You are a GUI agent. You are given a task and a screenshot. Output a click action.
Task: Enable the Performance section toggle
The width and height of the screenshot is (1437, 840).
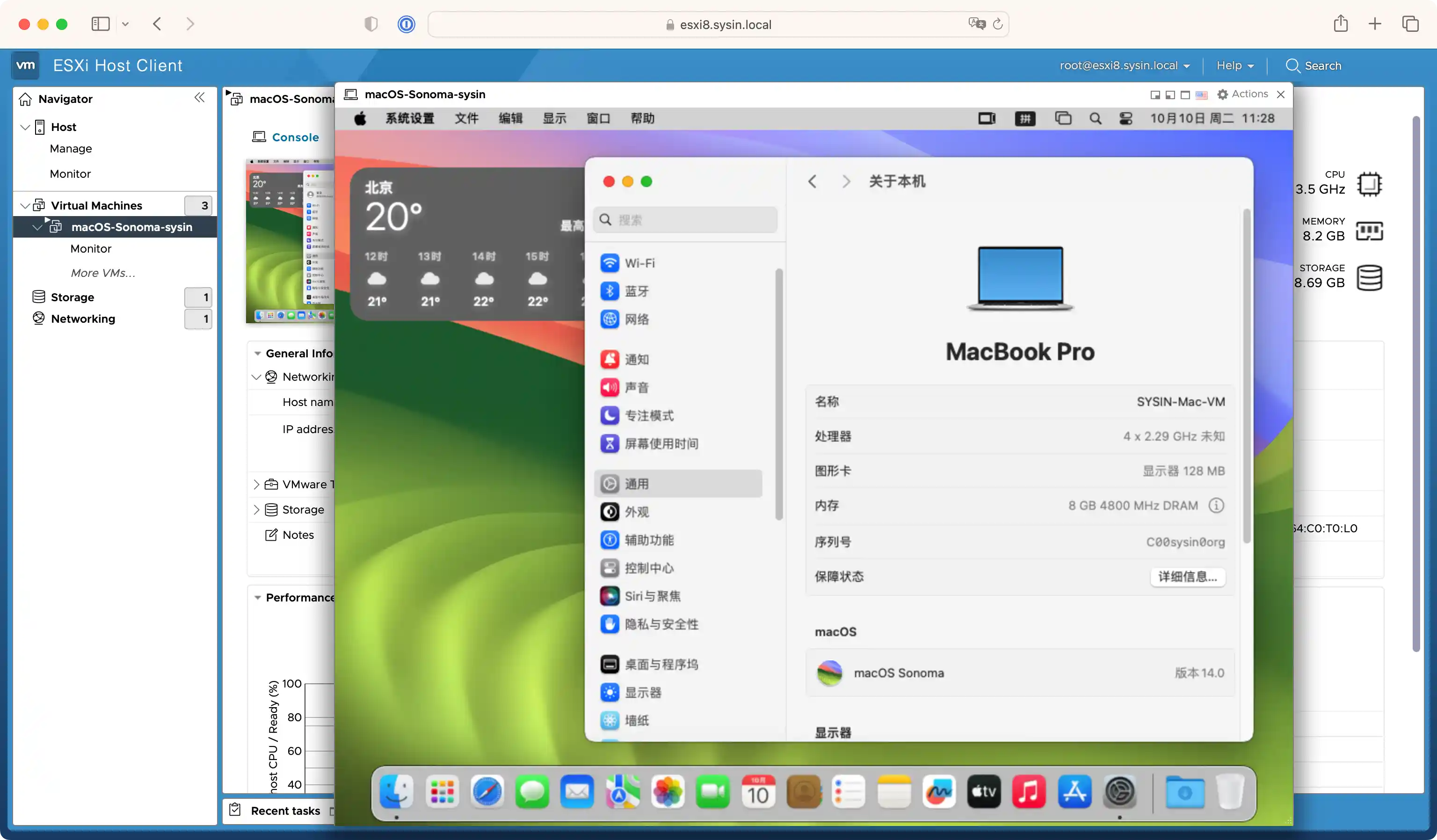(257, 597)
